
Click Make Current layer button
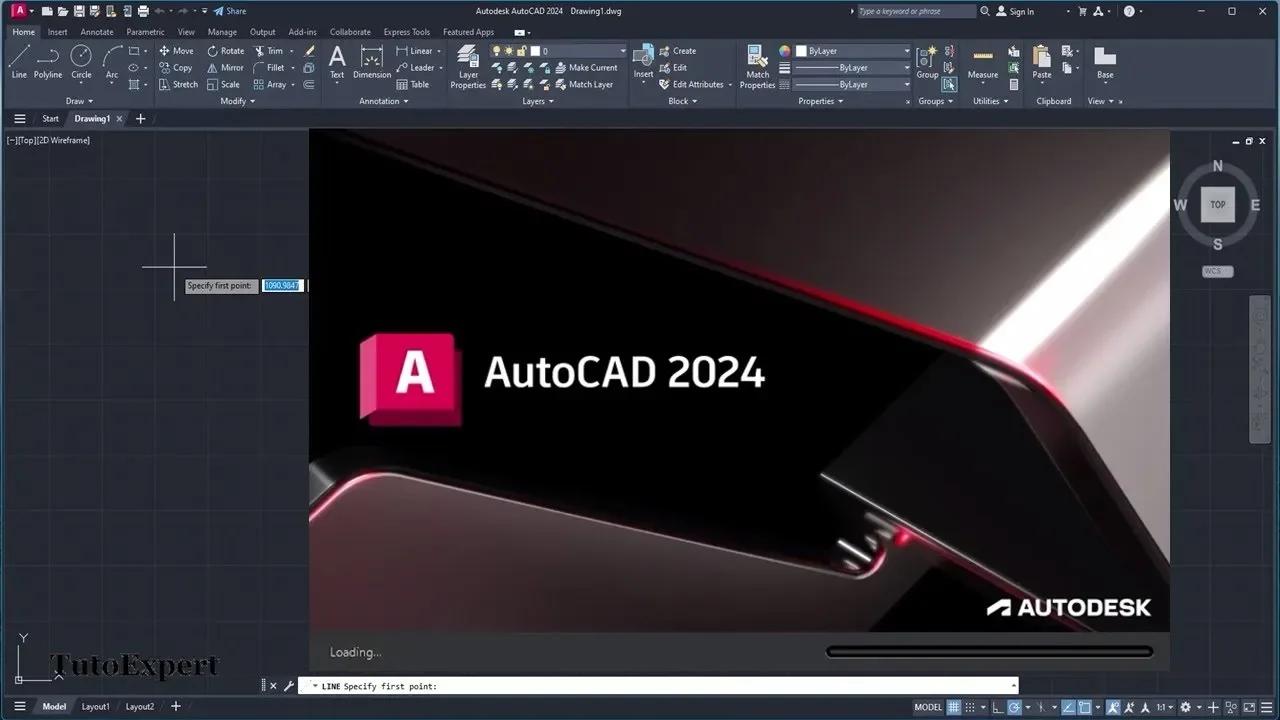[x=585, y=68]
